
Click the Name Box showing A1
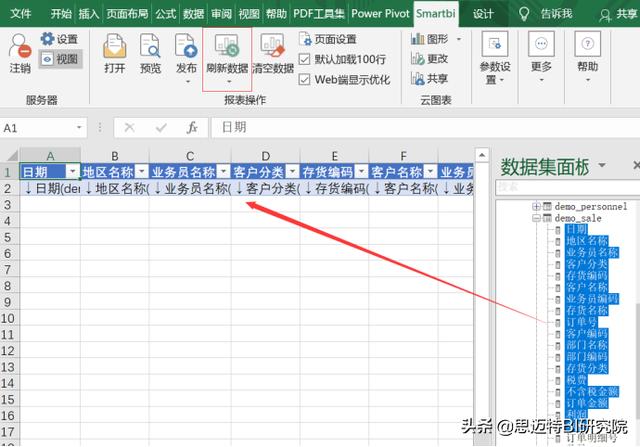(37, 128)
